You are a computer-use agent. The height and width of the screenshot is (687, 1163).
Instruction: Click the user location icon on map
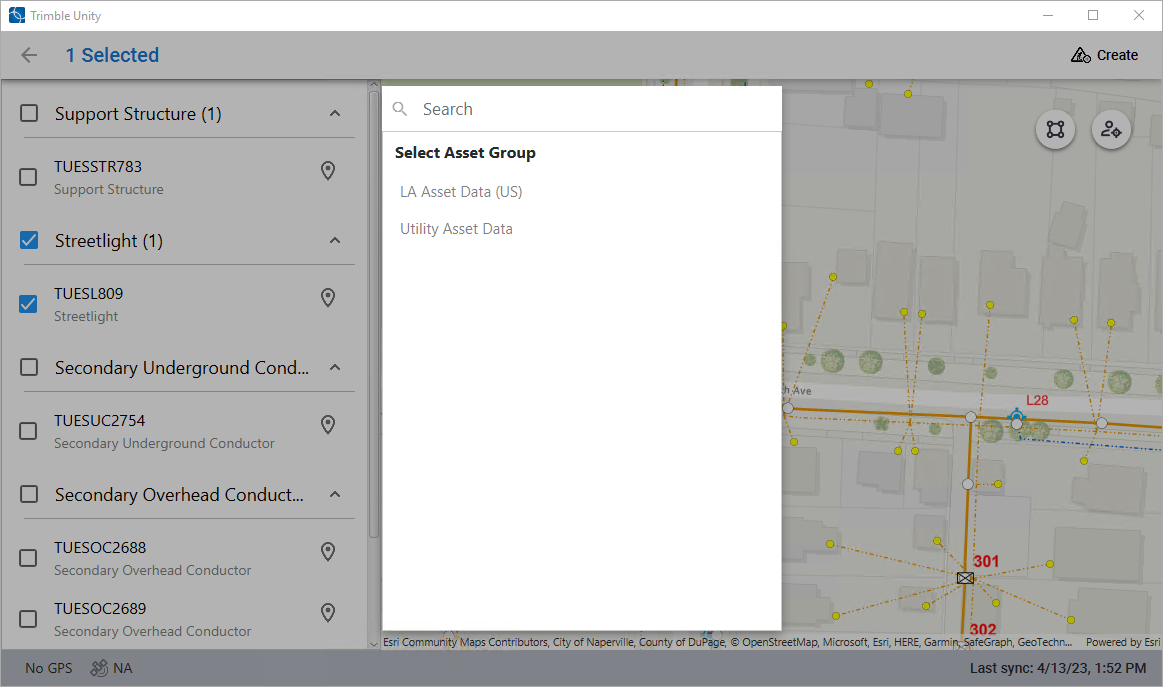click(x=1111, y=129)
